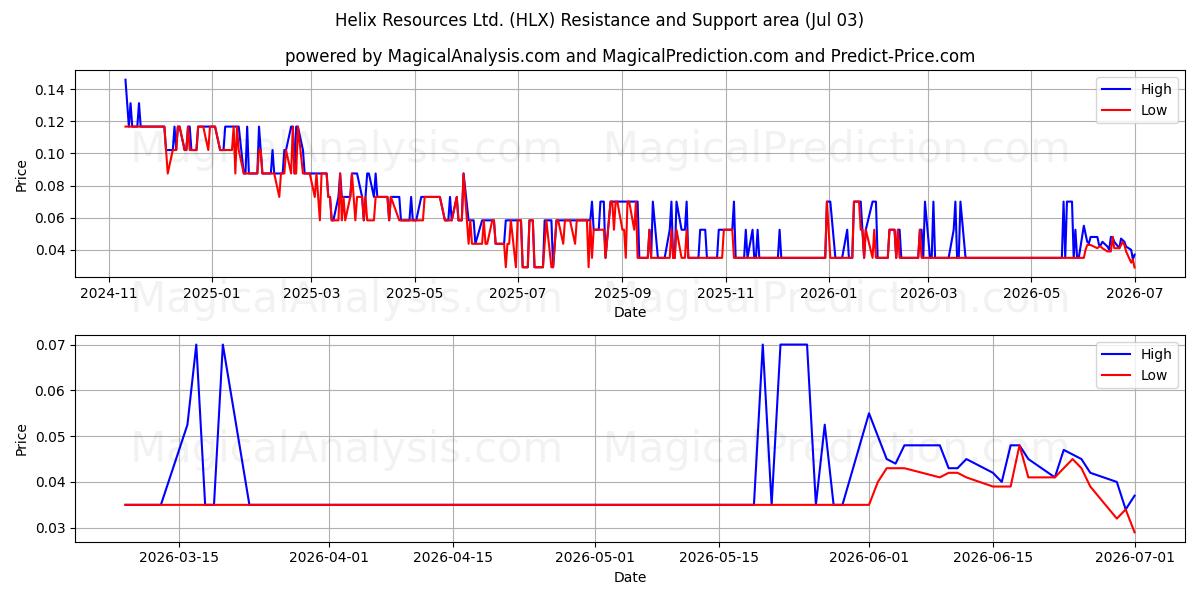Select the top chart y-axis value '0.04'
Image resolution: width=1200 pixels, height=600 pixels.
tap(51, 250)
